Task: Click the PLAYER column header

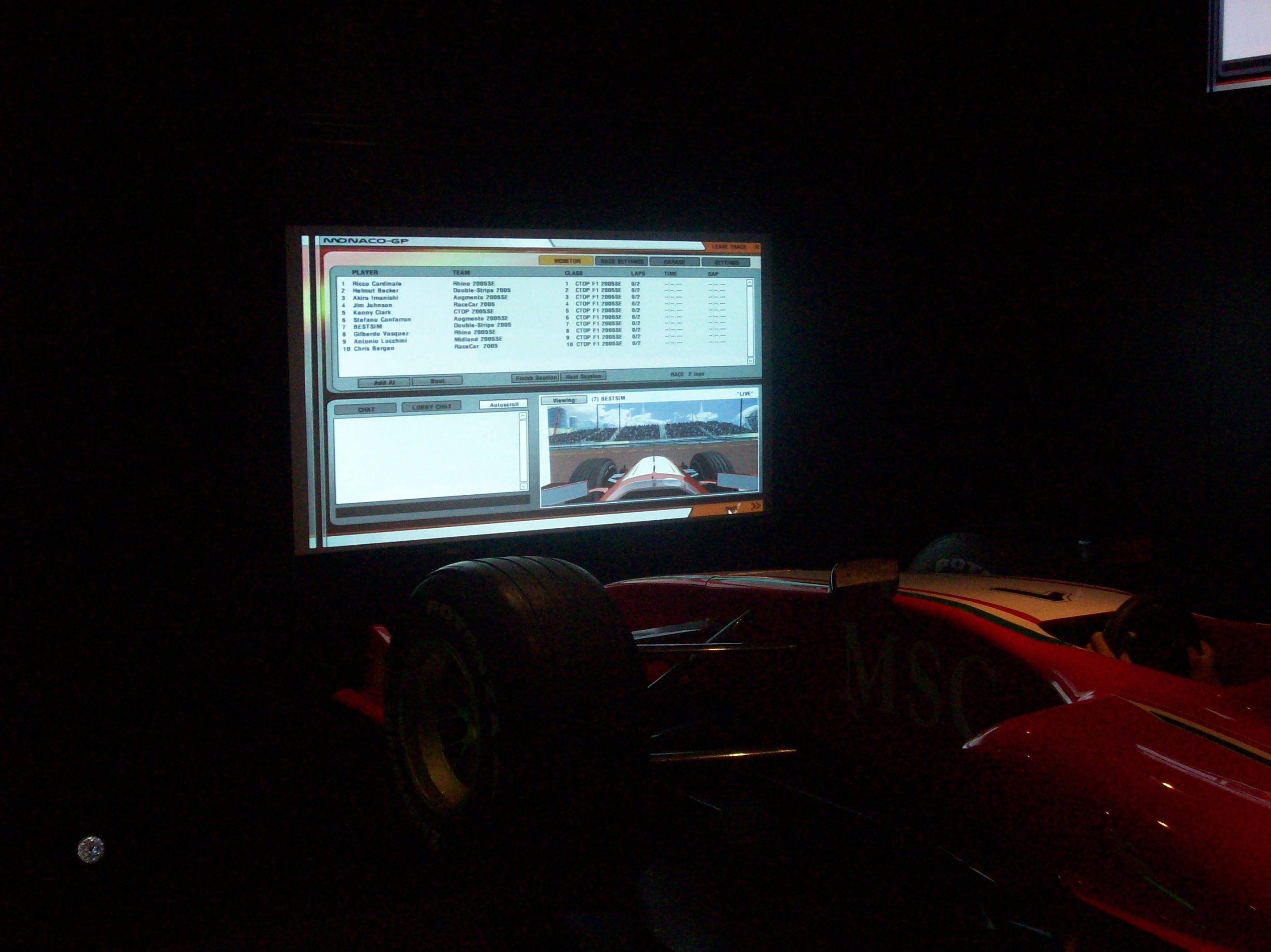Action: pyautogui.click(x=364, y=272)
